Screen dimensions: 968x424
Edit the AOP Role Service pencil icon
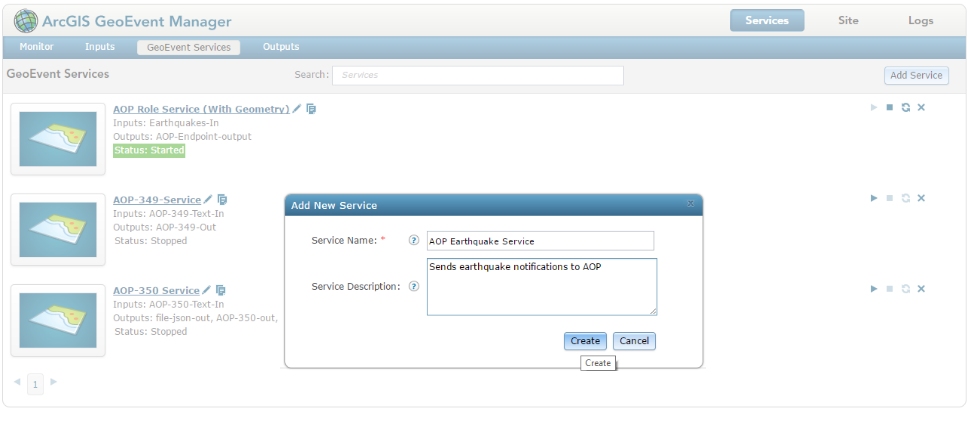pyautogui.click(x=297, y=109)
